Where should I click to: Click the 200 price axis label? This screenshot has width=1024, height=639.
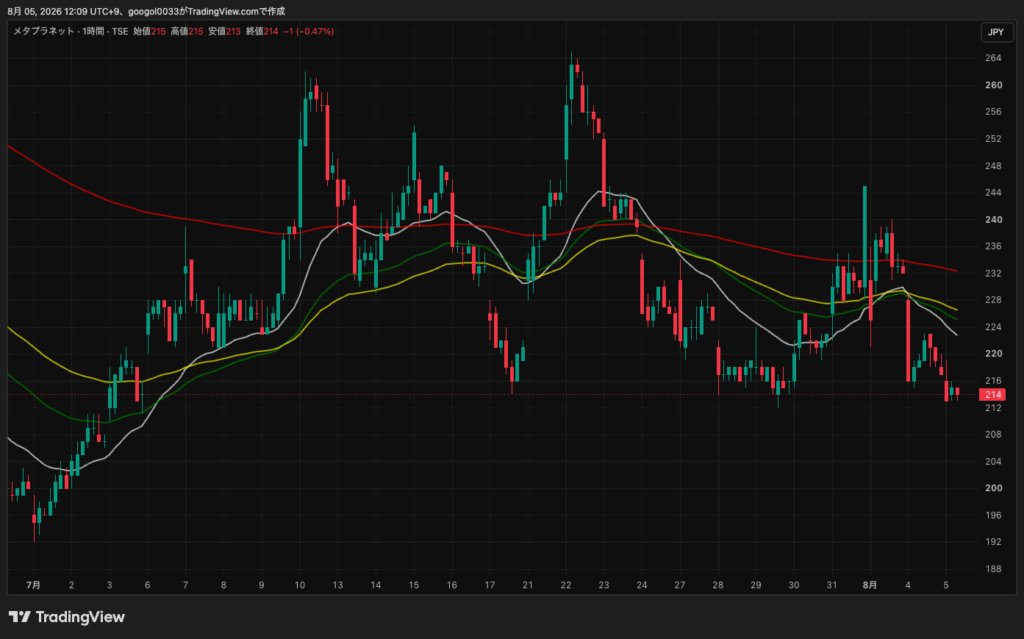993,488
